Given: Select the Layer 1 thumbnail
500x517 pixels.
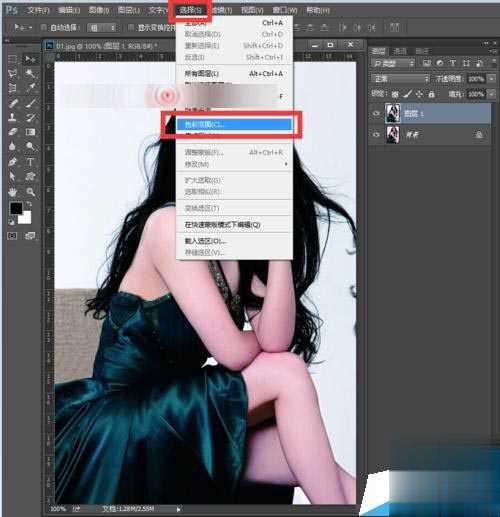Looking at the screenshot, I should (x=393, y=113).
